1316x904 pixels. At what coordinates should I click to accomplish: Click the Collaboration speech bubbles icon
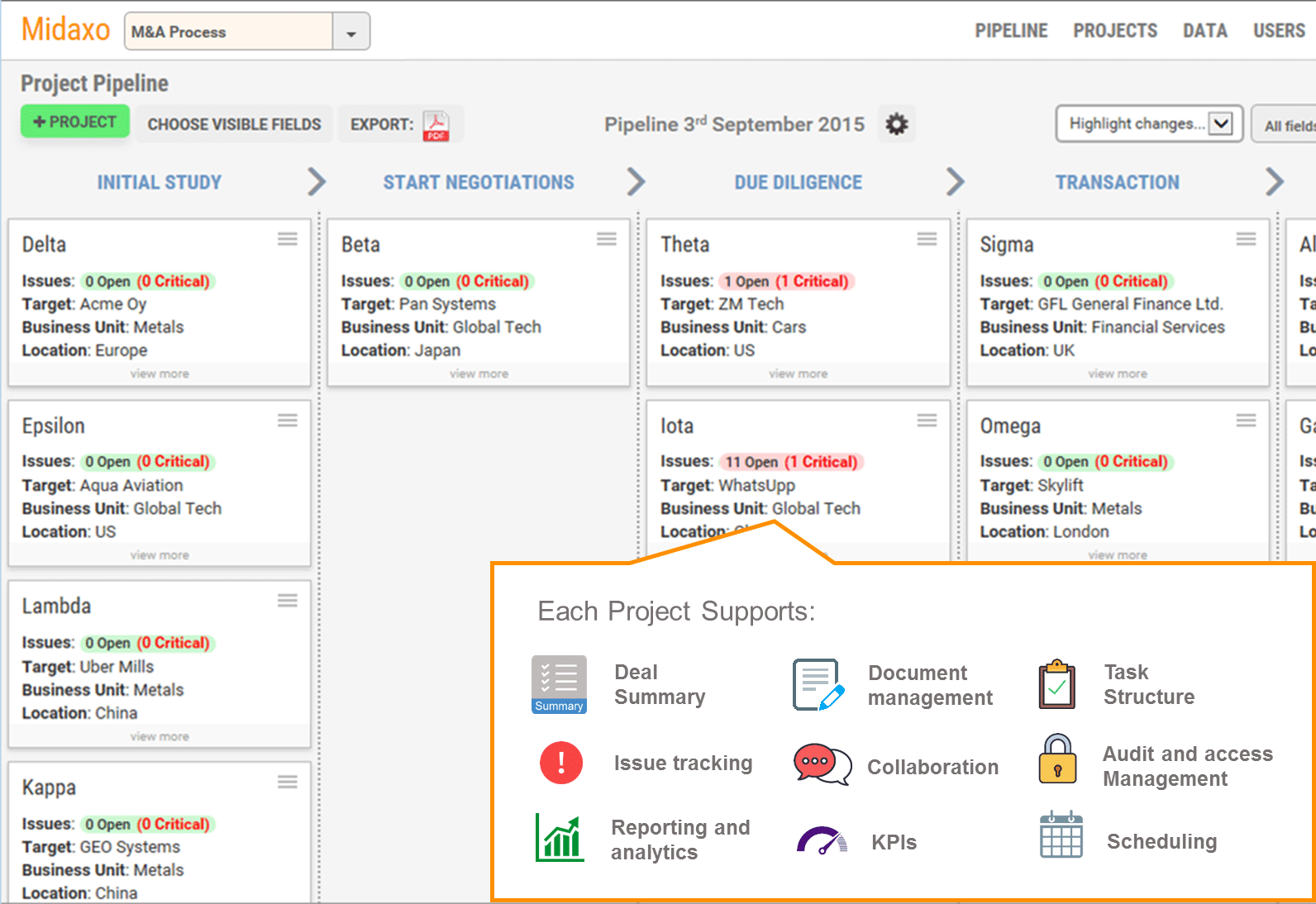822,764
